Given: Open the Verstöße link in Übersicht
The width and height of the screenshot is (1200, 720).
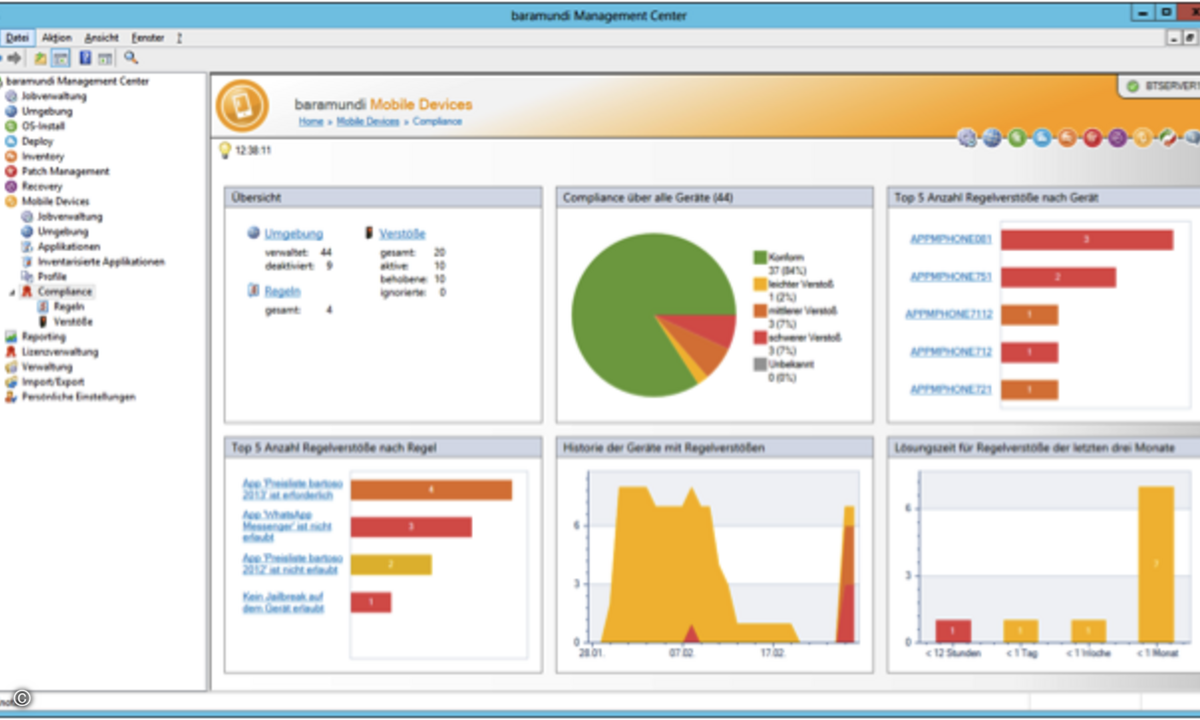Looking at the screenshot, I should click(402, 233).
